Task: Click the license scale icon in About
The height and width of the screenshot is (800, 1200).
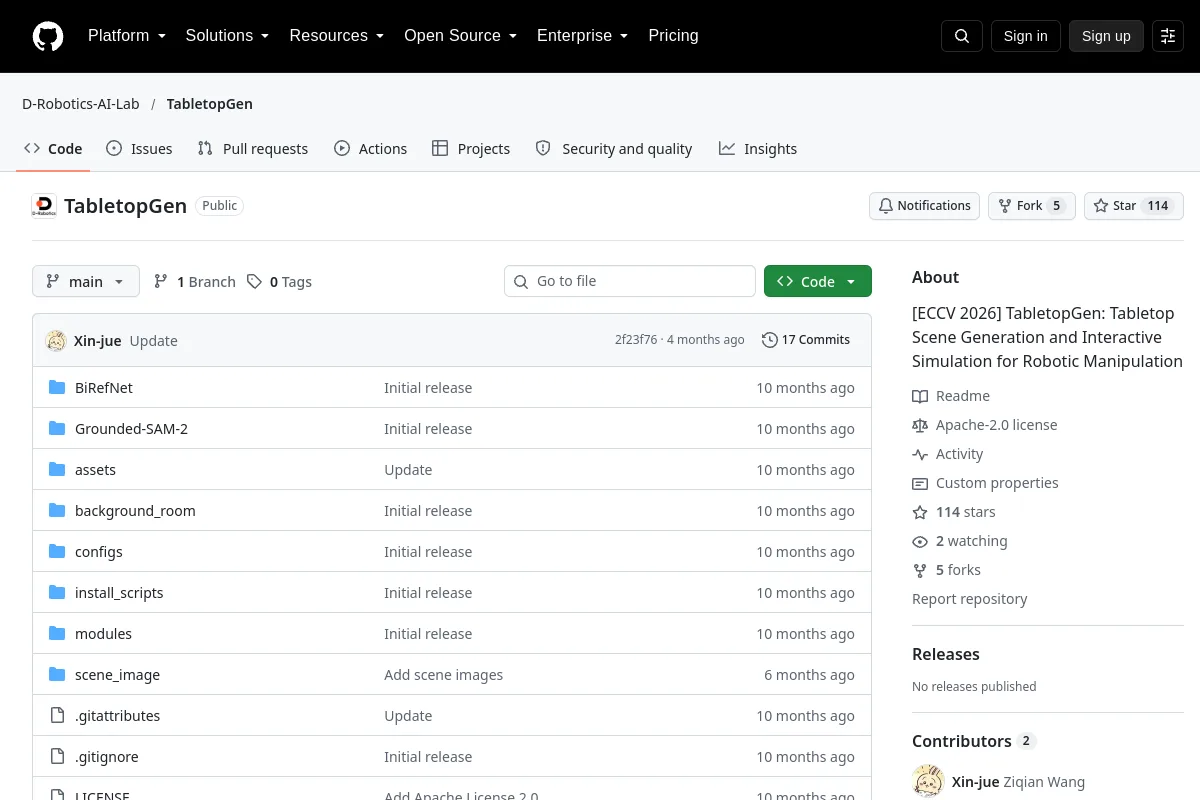Action: point(920,426)
